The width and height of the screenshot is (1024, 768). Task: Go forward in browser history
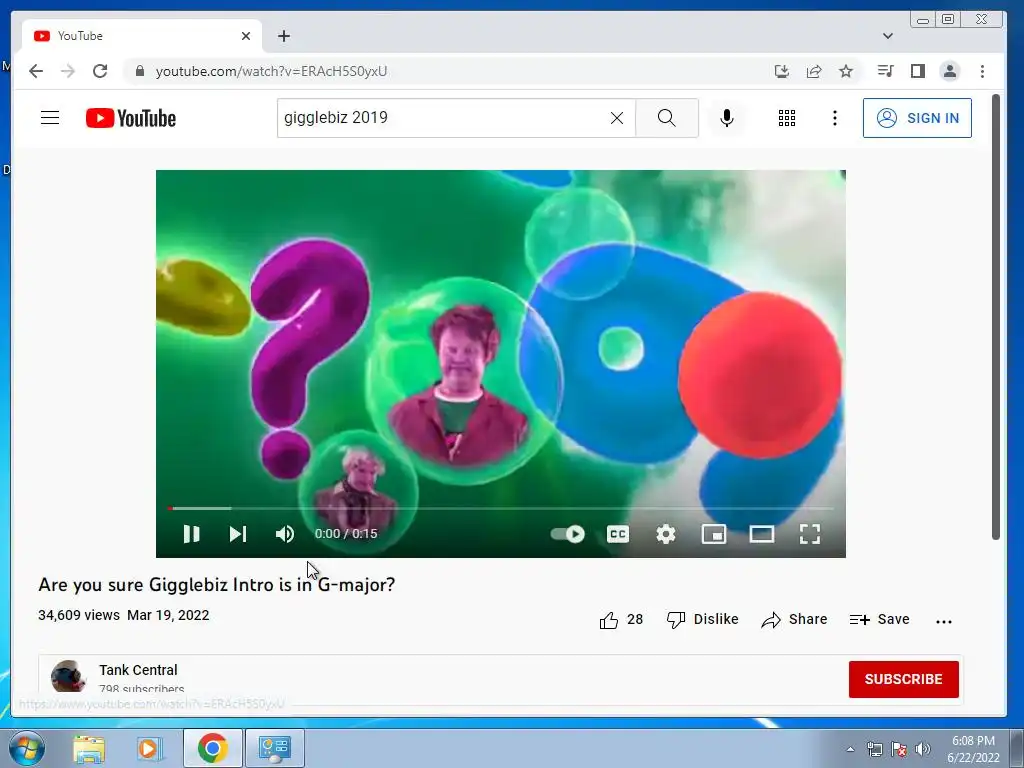click(x=68, y=71)
